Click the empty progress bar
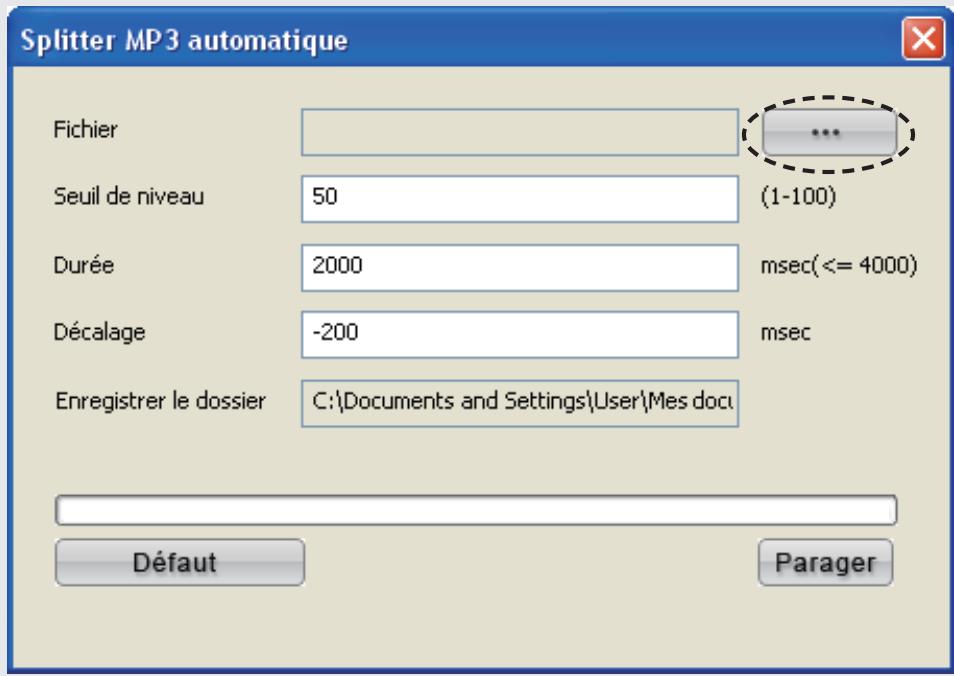 [476, 510]
